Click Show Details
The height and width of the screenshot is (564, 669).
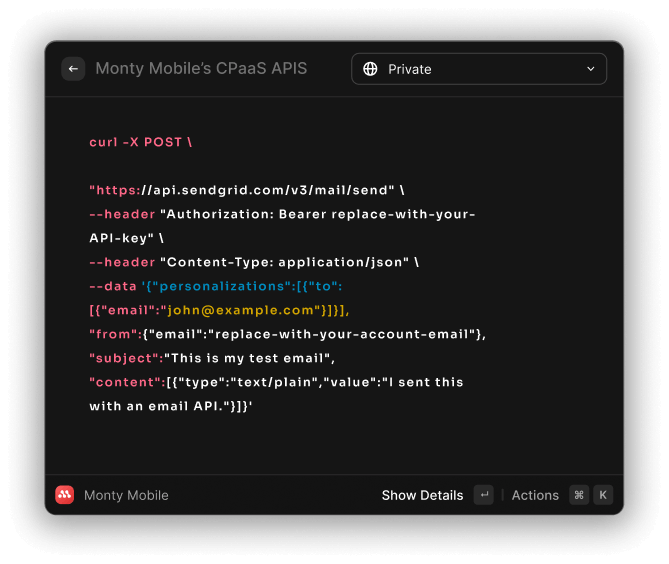click(x=422, y=495)
